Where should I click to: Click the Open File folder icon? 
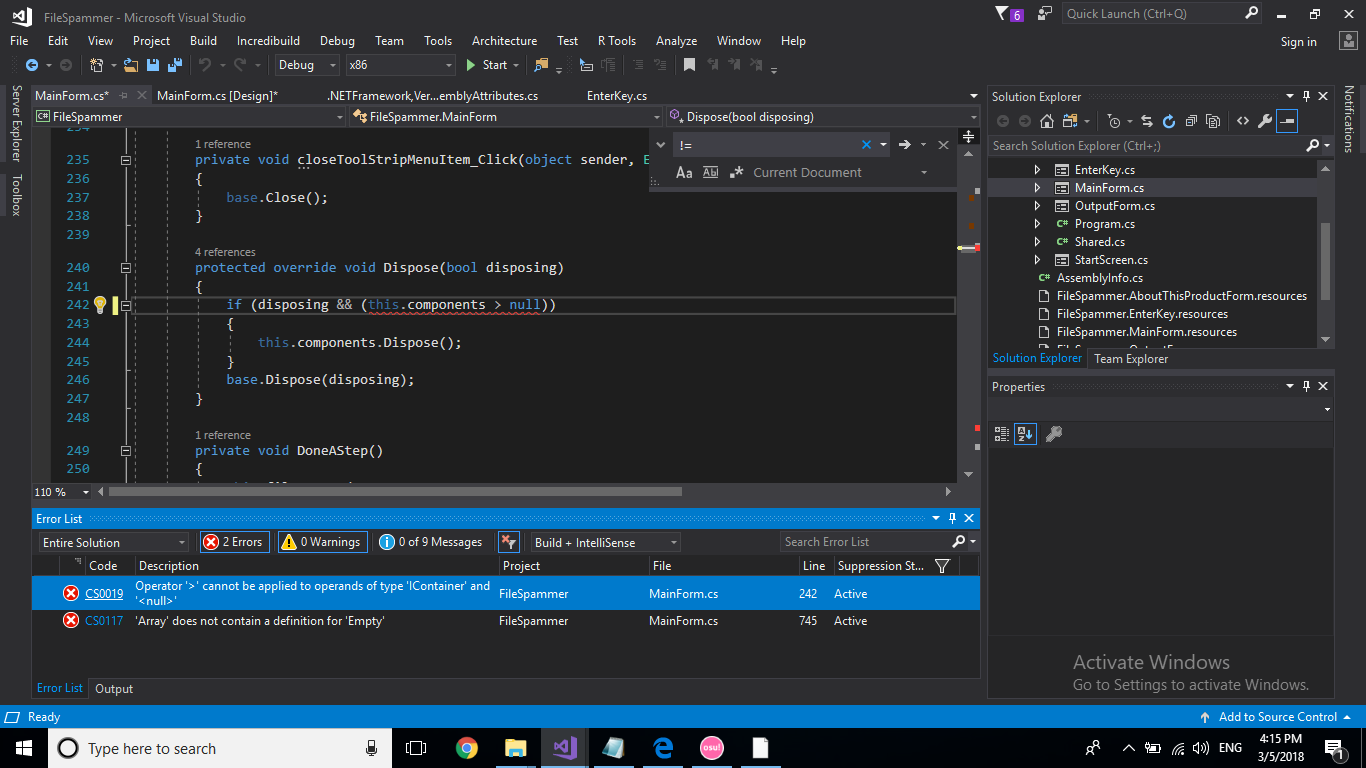[x=132, y=65]
